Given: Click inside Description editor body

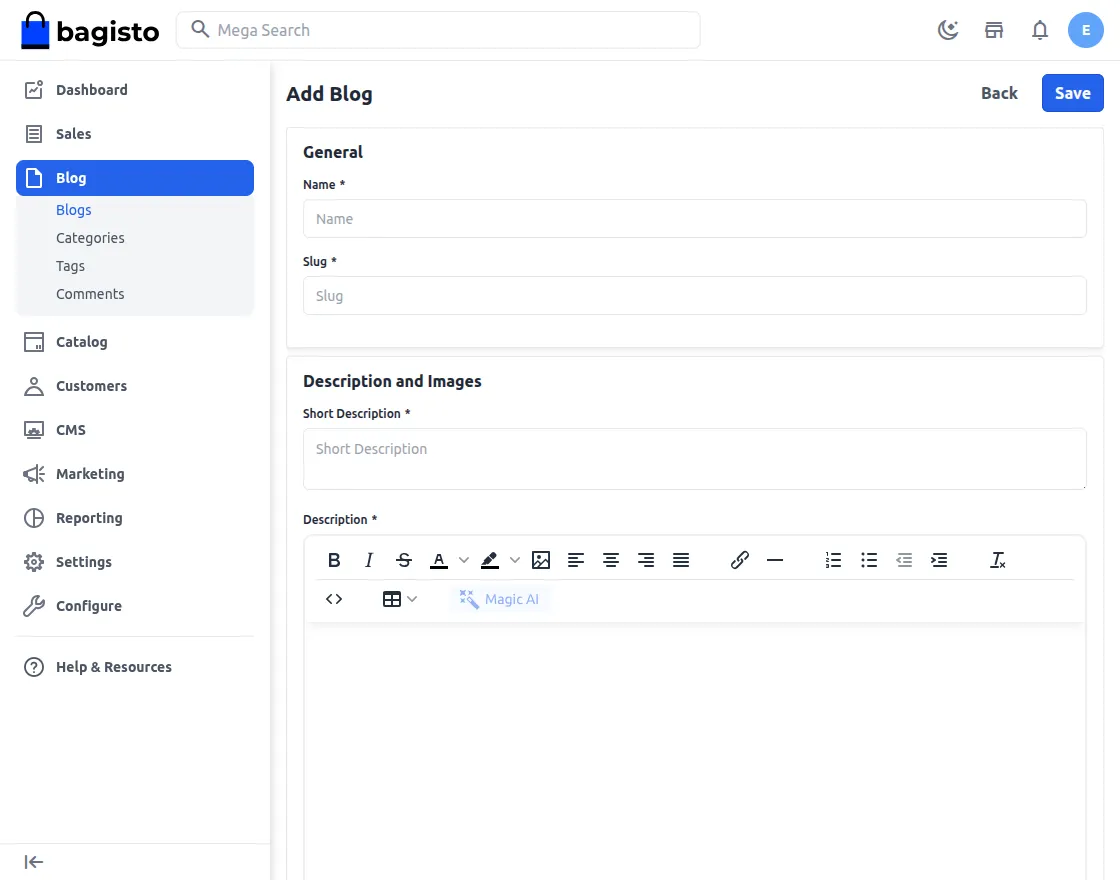Looking at the screenshot, I should (694, 750).
